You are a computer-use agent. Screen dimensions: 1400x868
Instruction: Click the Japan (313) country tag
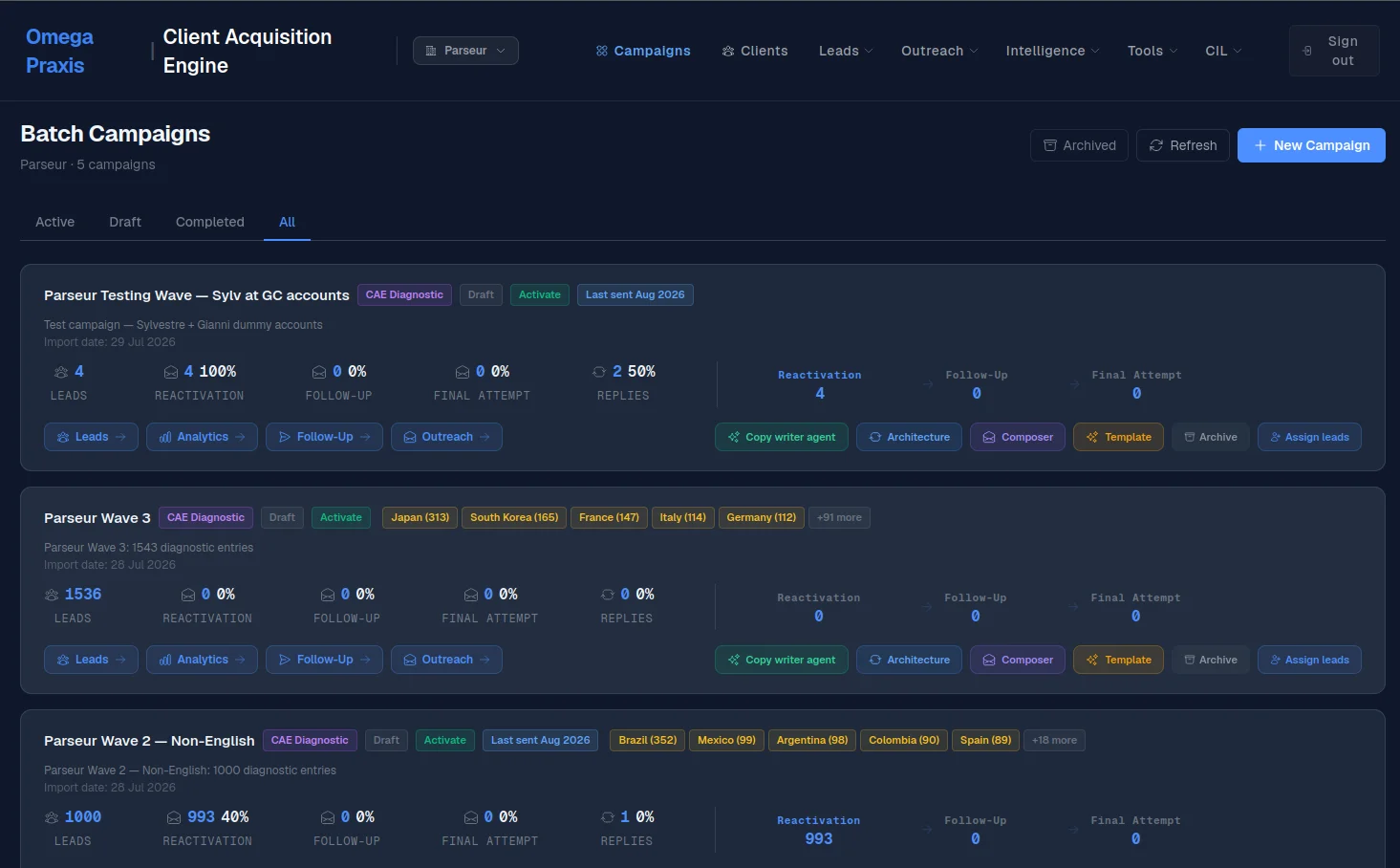point(420,517)
